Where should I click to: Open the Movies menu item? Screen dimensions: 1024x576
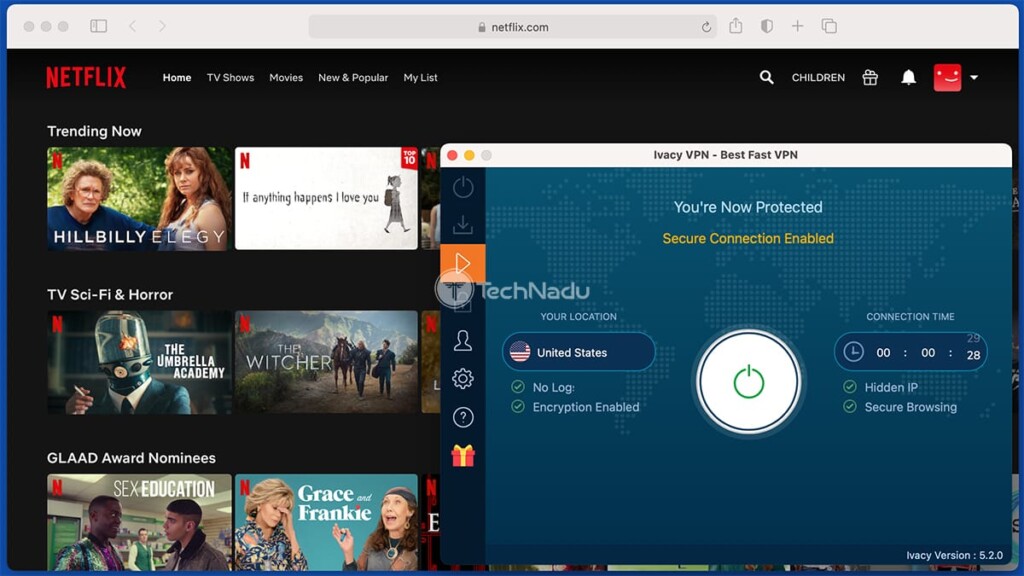click(286, 77)
